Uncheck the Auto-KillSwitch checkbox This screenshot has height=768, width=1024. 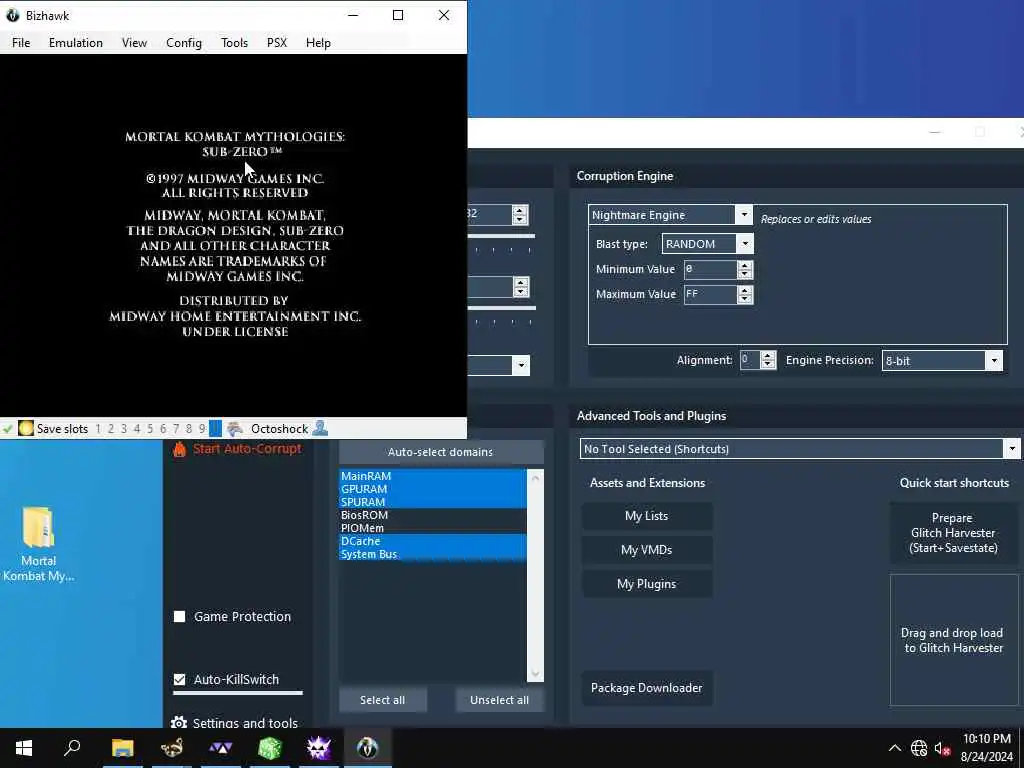[180, 679]
